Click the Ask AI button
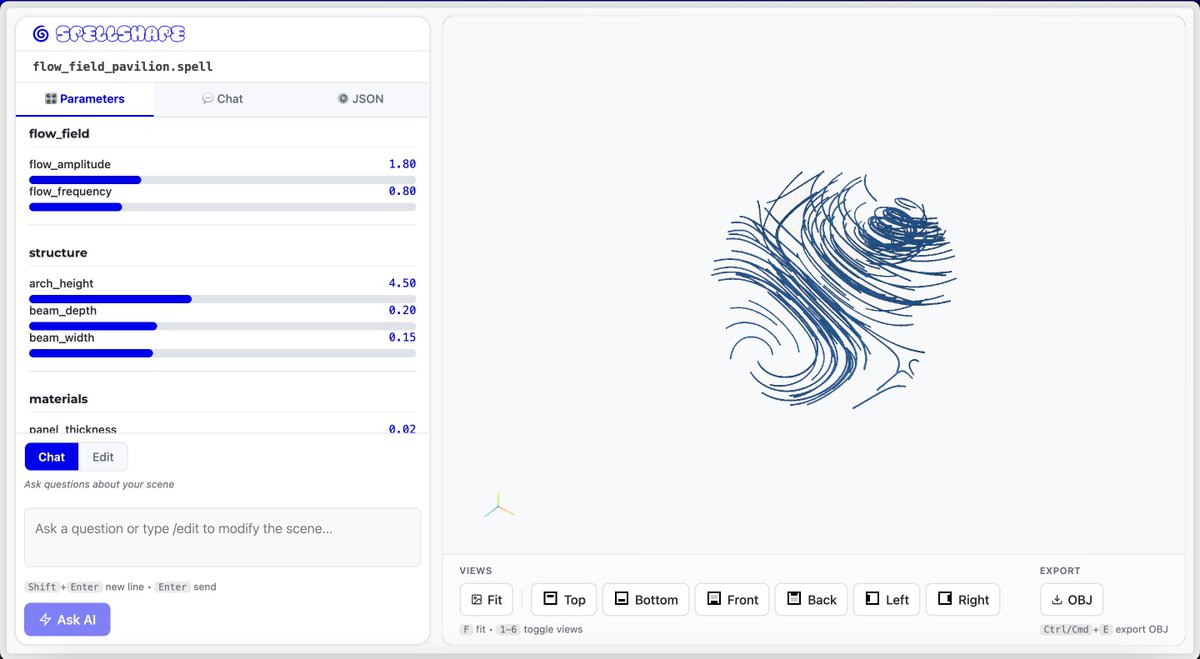Viewport: 1200px width, 659px height. [67, 620]
